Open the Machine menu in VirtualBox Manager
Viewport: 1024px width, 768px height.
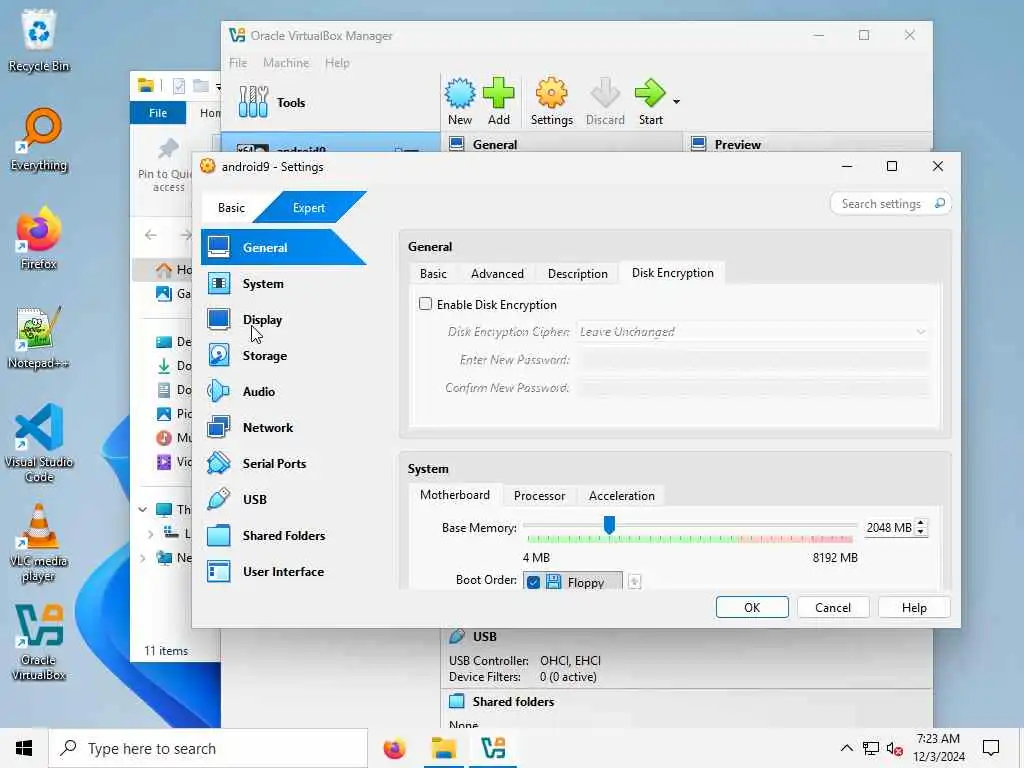[286, 63]
